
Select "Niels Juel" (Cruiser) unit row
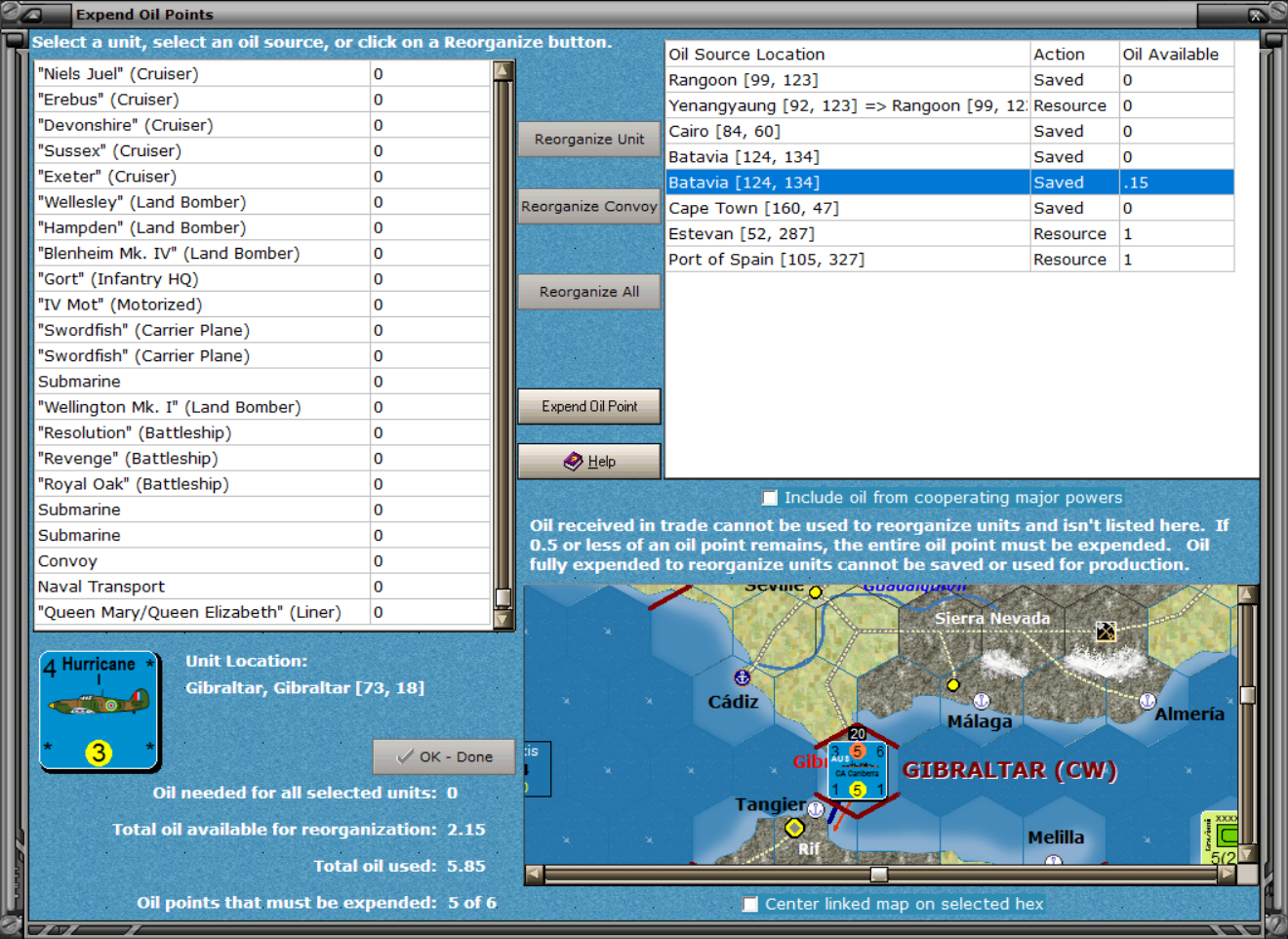tap(262, 74)
